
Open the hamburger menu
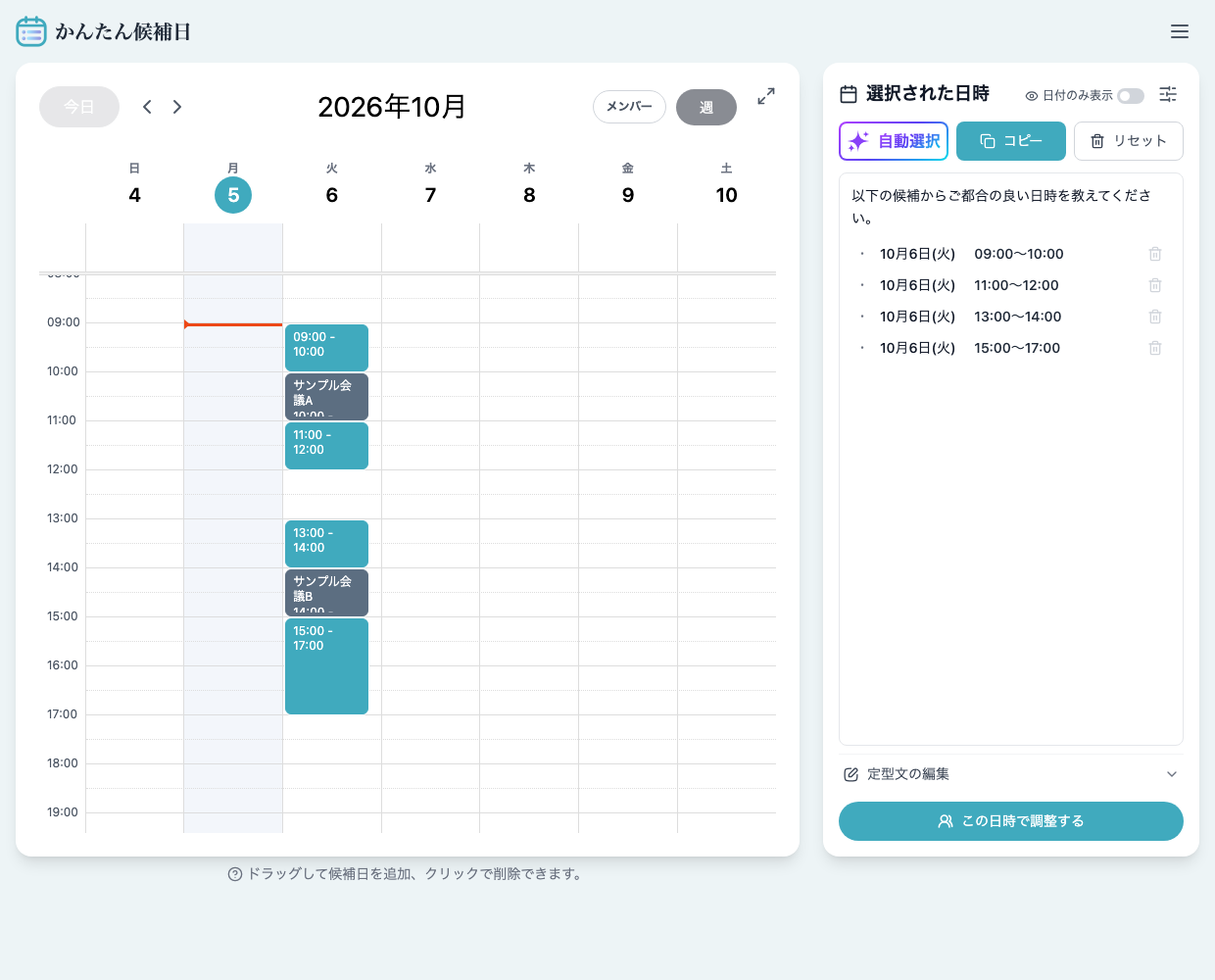(x=1180, y=31)
